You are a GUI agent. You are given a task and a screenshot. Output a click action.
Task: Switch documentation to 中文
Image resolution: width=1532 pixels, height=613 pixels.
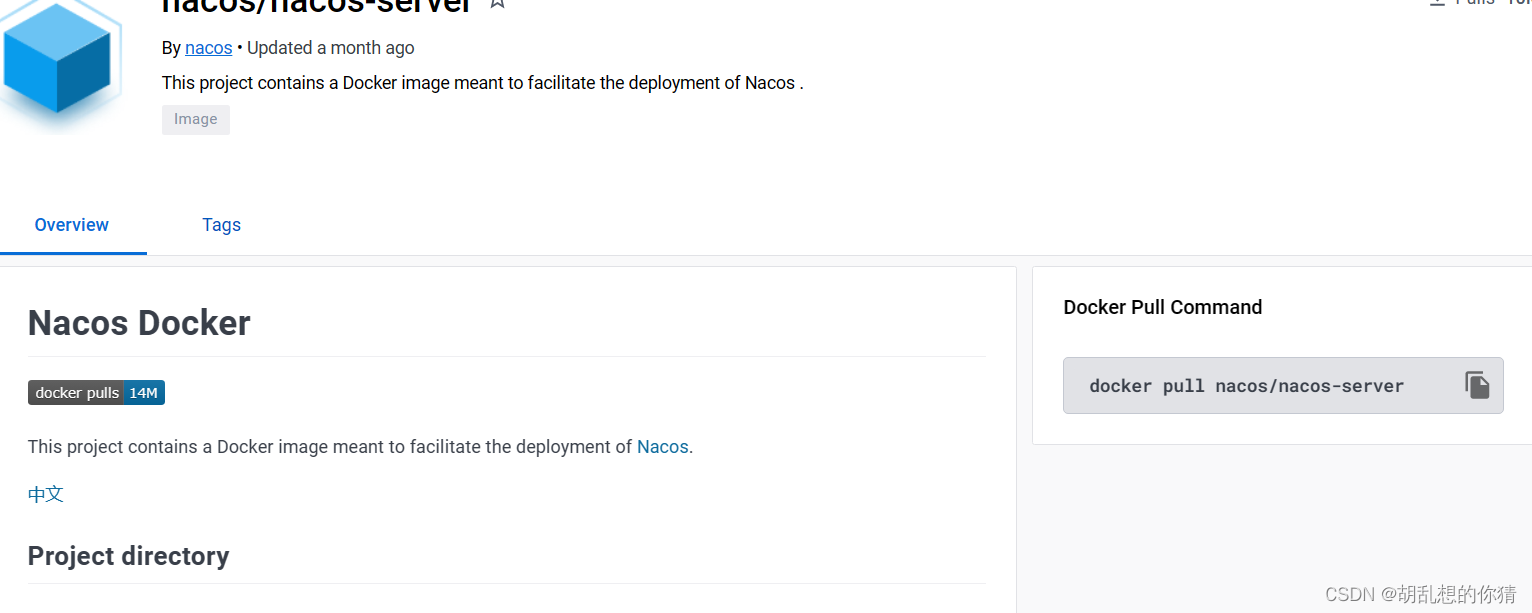[x=45, y=493]
